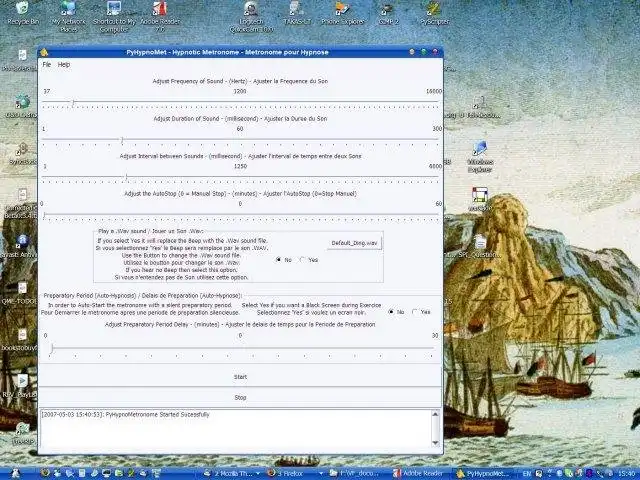This screenshot has height=480, width=640.
Task: Click the interval between sounds slider handle
Action: point(126,177)
